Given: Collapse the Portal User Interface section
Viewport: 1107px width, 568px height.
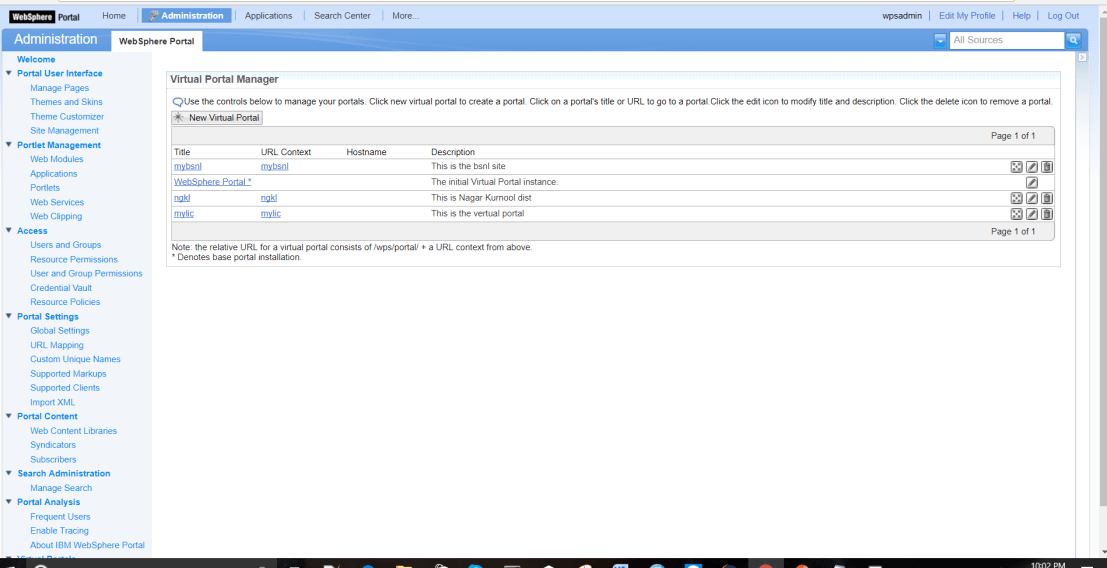Looking at the screenshot, I should tap(9, 73).
